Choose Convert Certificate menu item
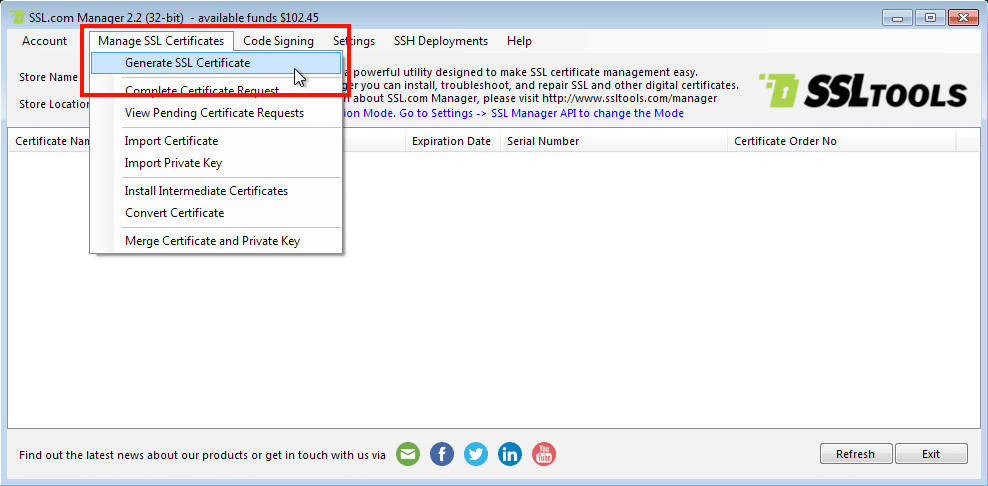This screenshot has height=486, width=988. coord(174,213)
